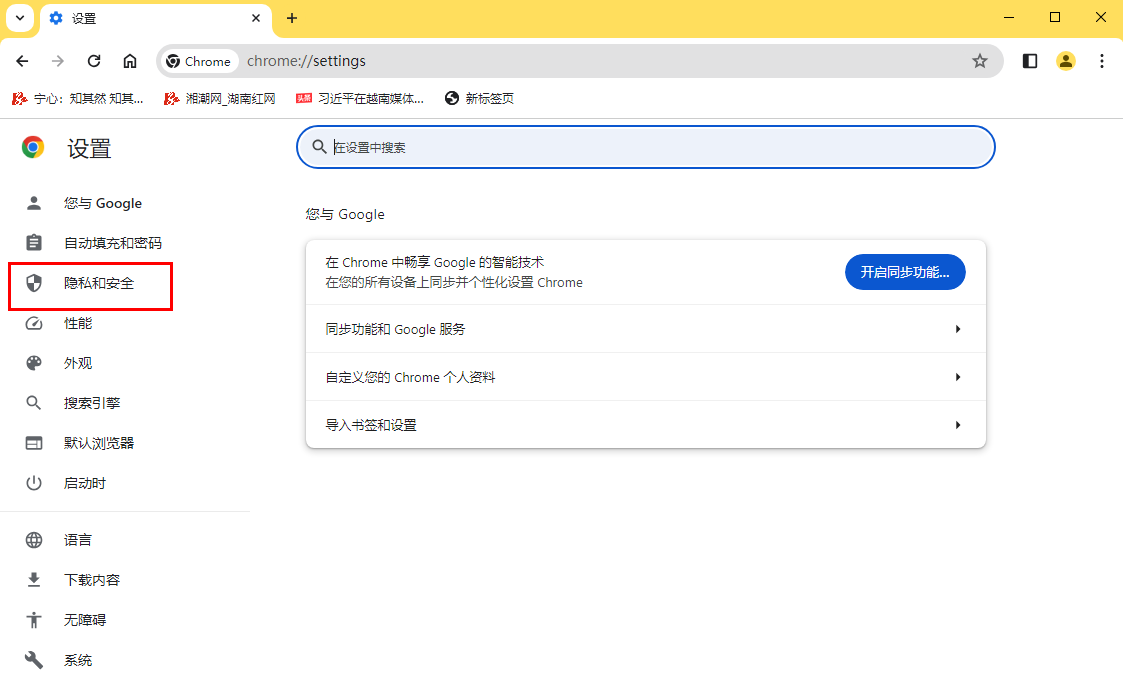Go back with the browser back arrow

click(x=22, y=61)
